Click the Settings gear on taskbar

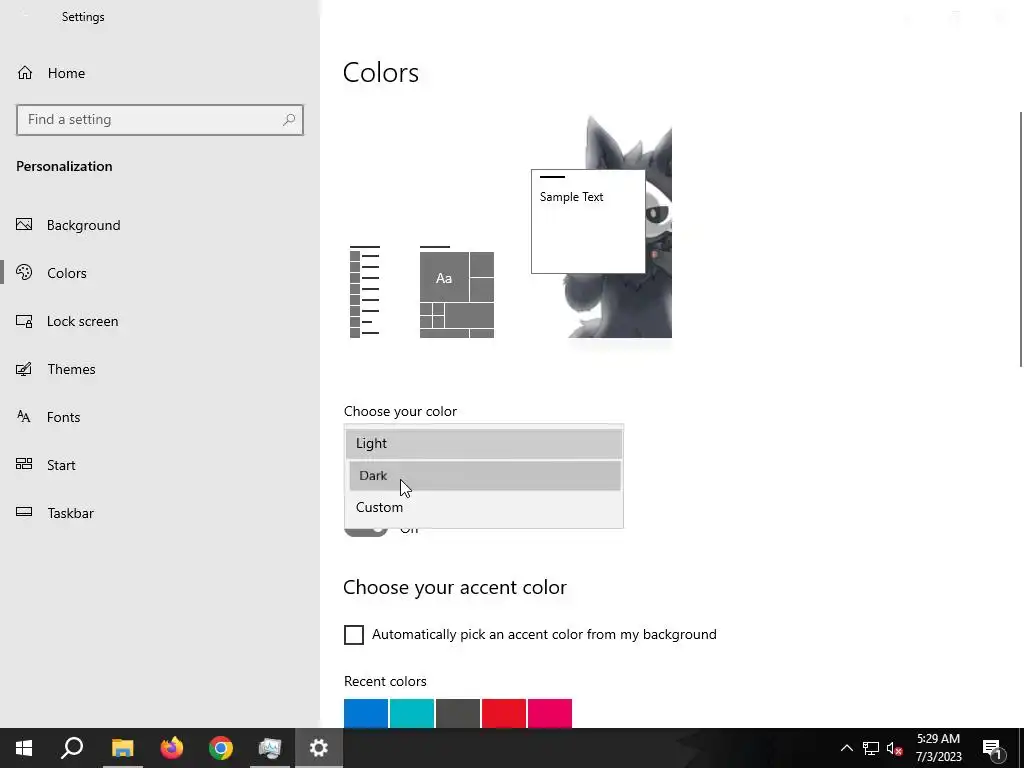click(x=319, y=748)
